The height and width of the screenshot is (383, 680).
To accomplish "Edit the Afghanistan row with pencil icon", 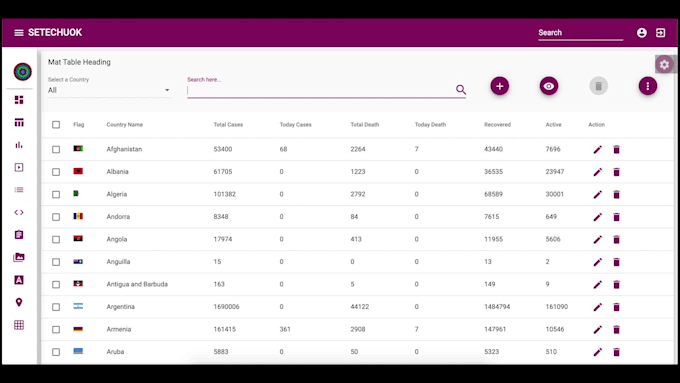I will click(x=598, y=150).
